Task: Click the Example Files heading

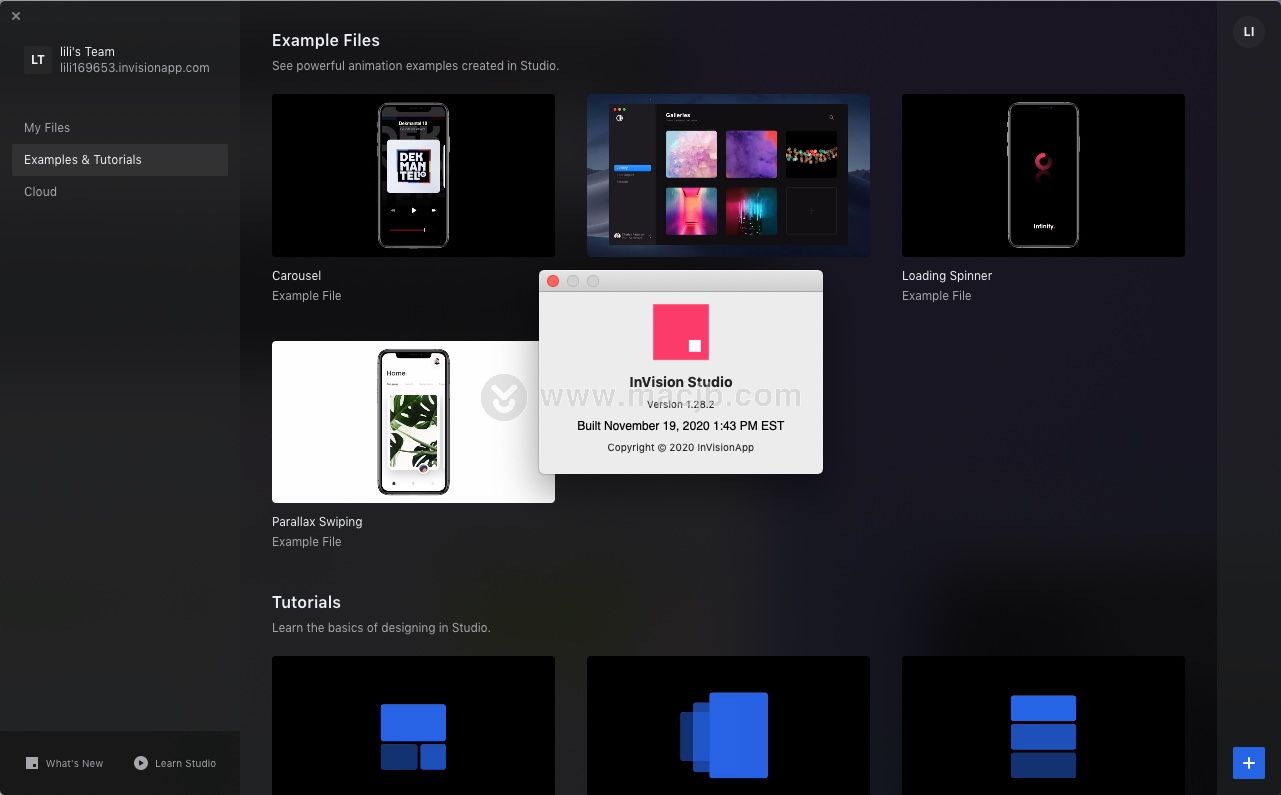Action: (x=326, y=40)
